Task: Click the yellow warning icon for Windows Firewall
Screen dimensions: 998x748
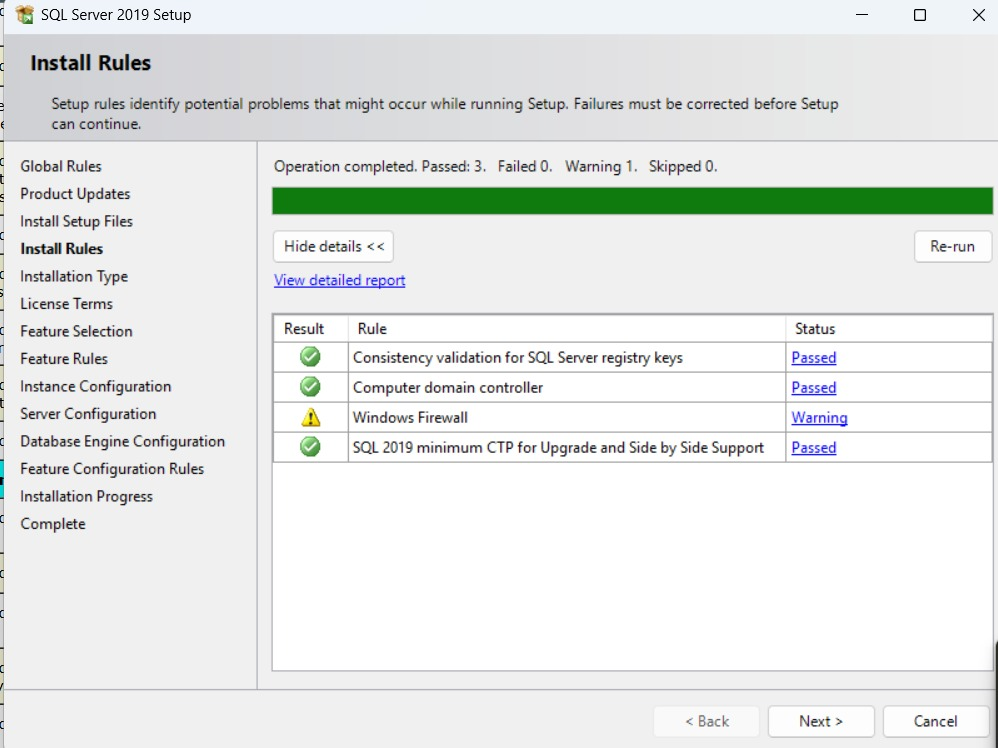Action: tap(311, 417)
